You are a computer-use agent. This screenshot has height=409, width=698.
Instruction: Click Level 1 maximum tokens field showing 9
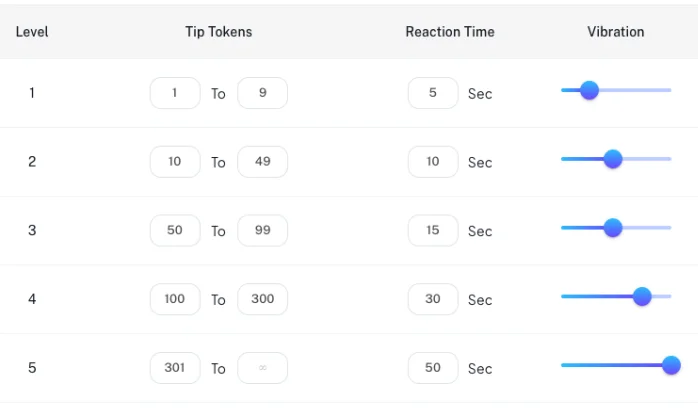click(x=262, y=93)
